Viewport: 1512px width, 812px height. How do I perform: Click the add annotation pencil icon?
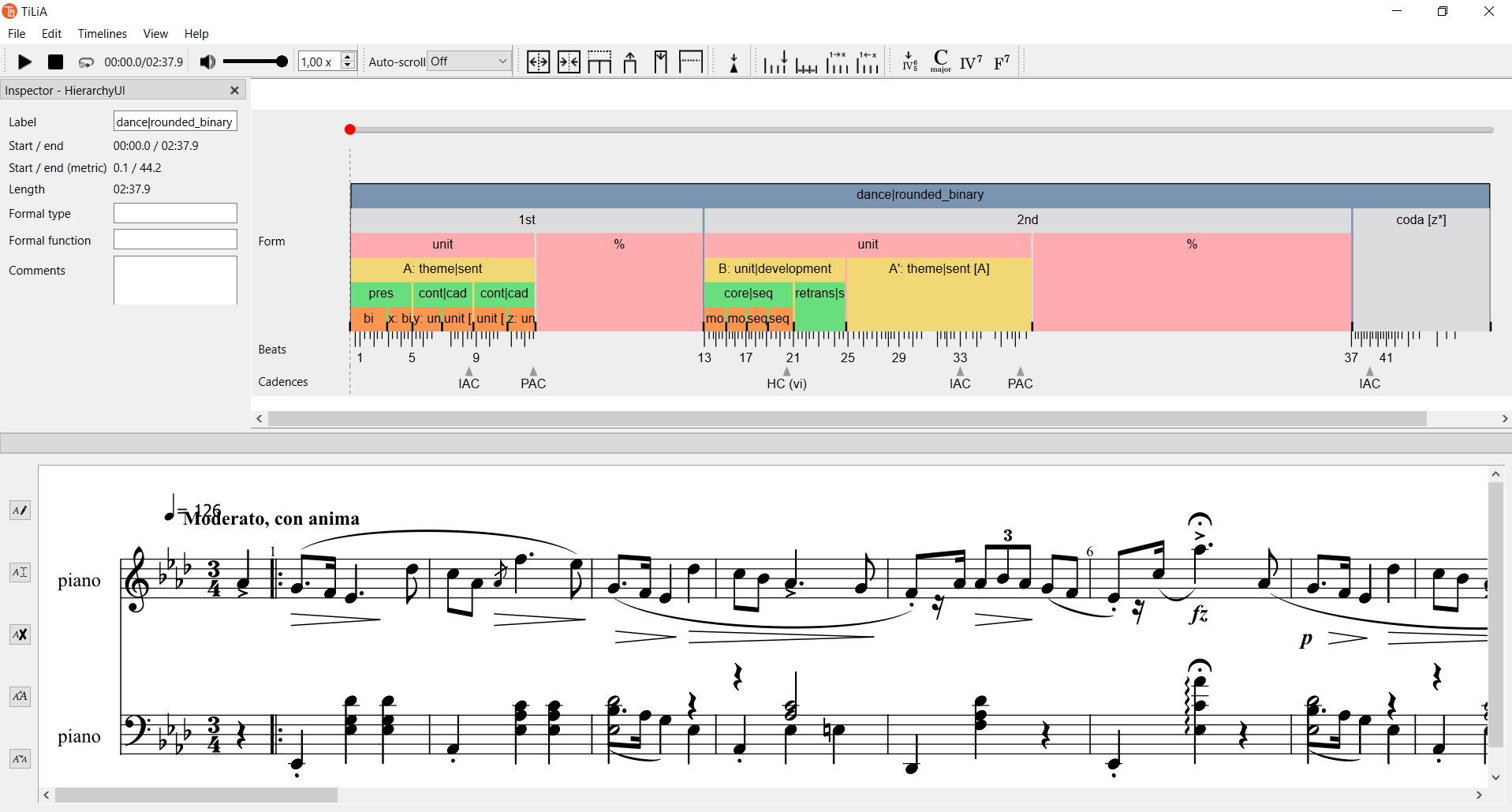(x=20, y=511)
